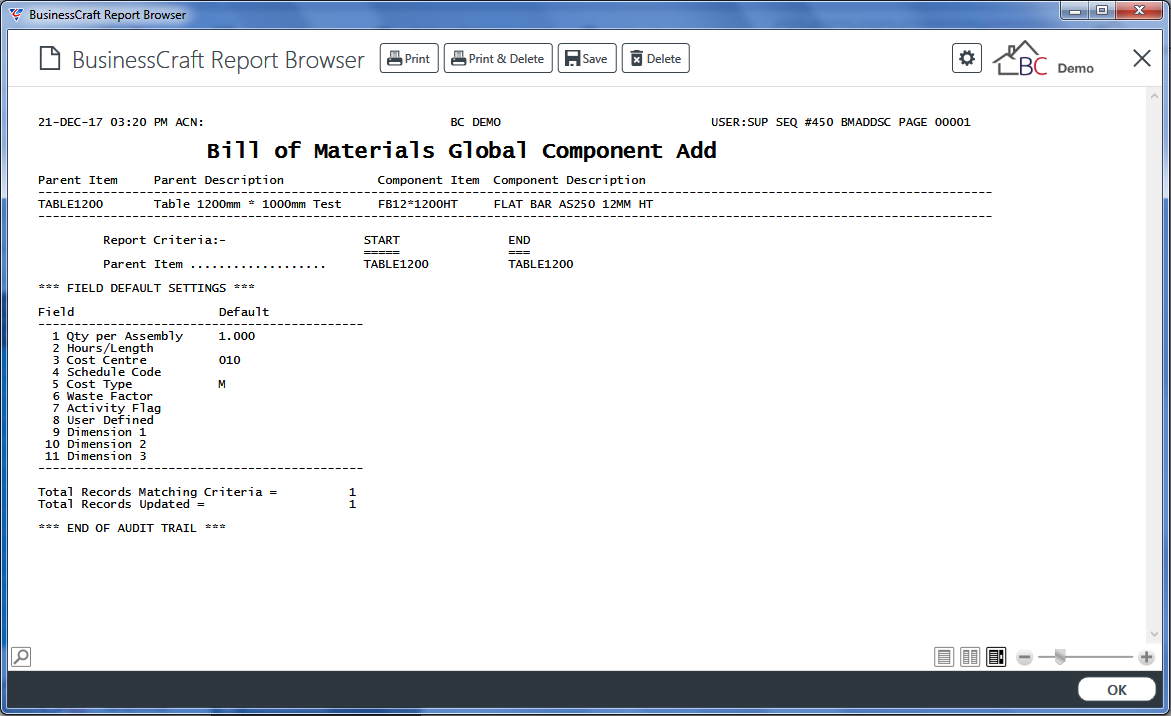Click the '*** END OF AUDIT TRAIL ***' text
The image size is (1171, 716).
click(131, 528)
